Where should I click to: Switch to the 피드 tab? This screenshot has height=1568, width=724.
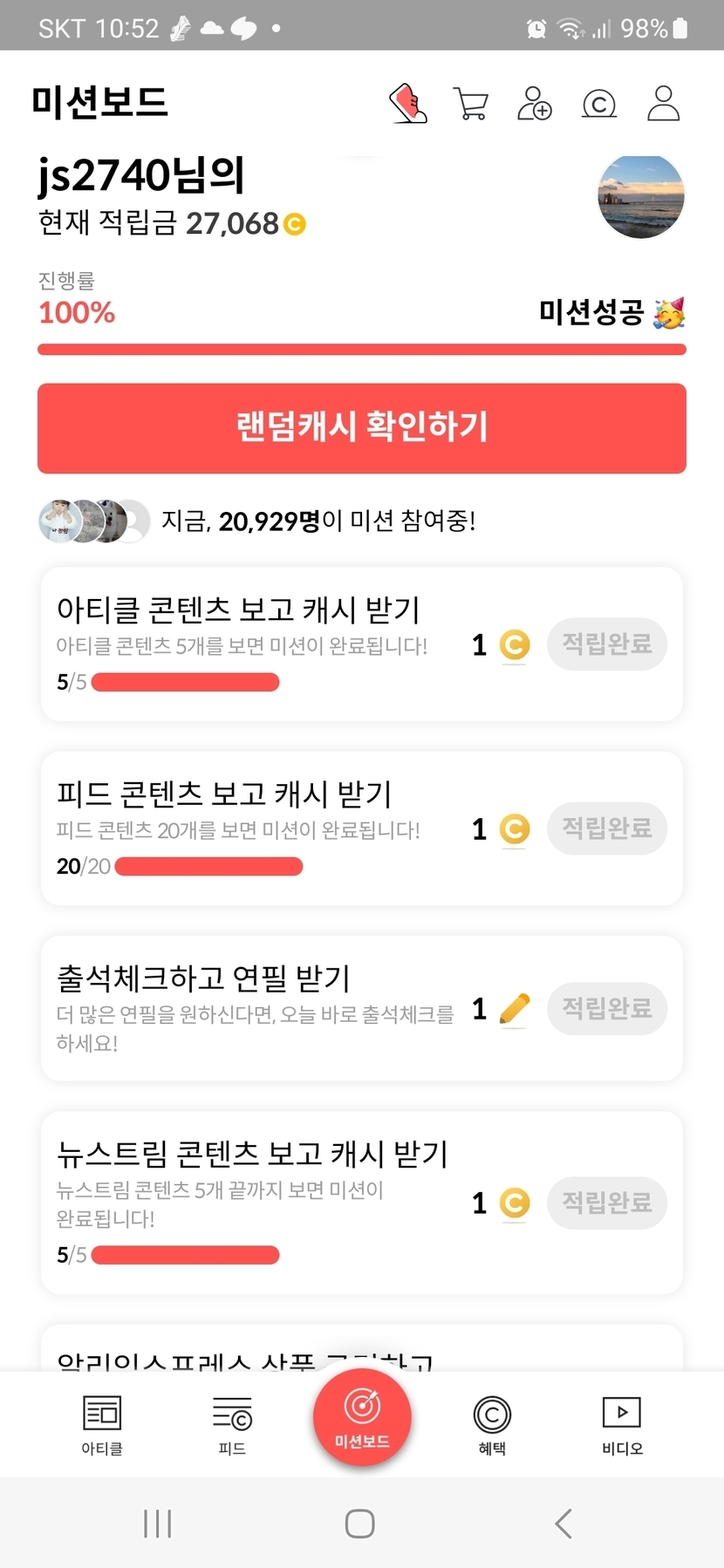click(232, 1424)
